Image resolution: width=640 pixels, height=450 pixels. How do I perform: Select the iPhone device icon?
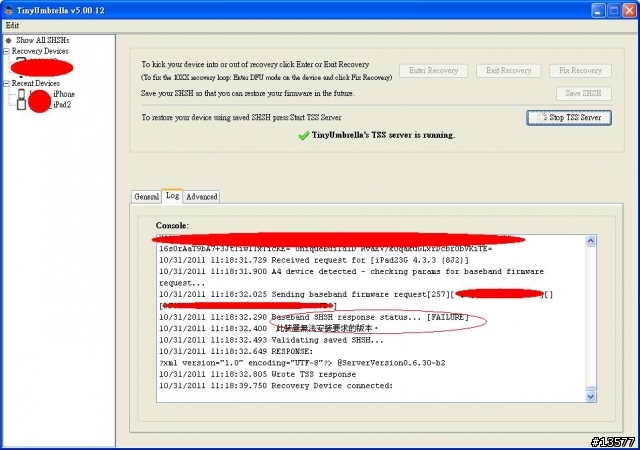(x=22, y=94)
